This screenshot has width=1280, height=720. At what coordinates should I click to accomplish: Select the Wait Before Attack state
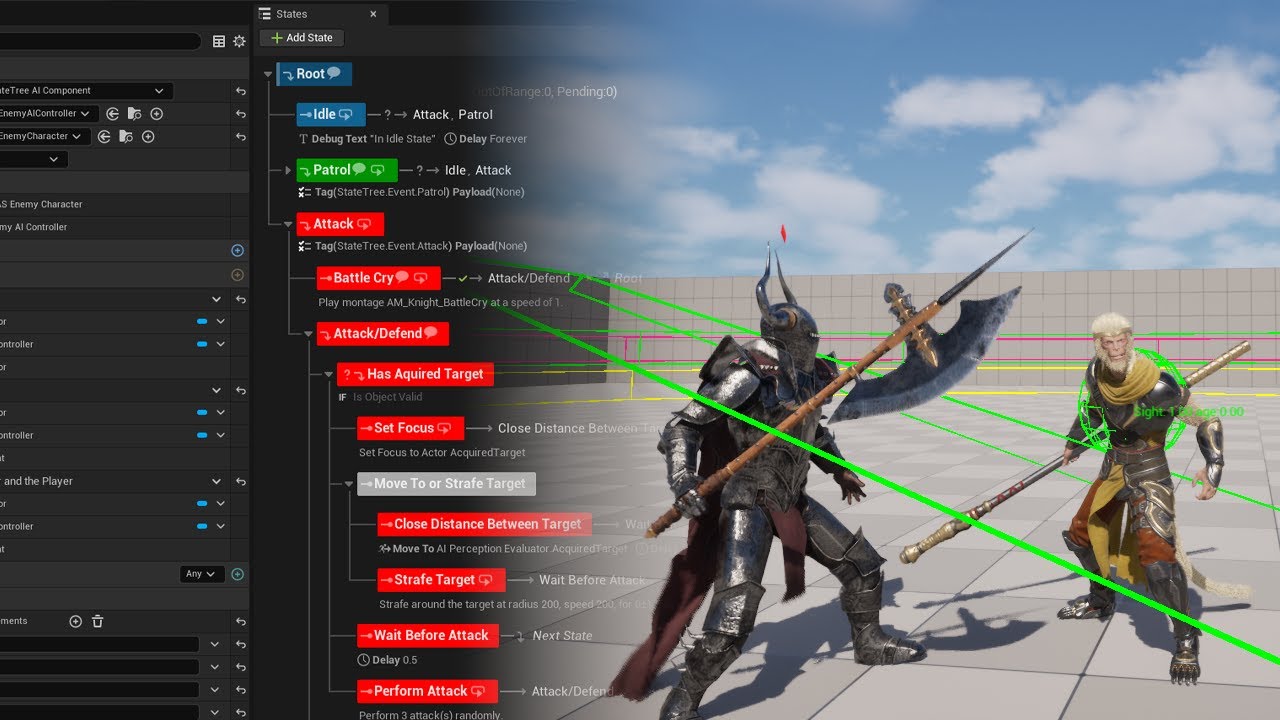click(427, 635)
